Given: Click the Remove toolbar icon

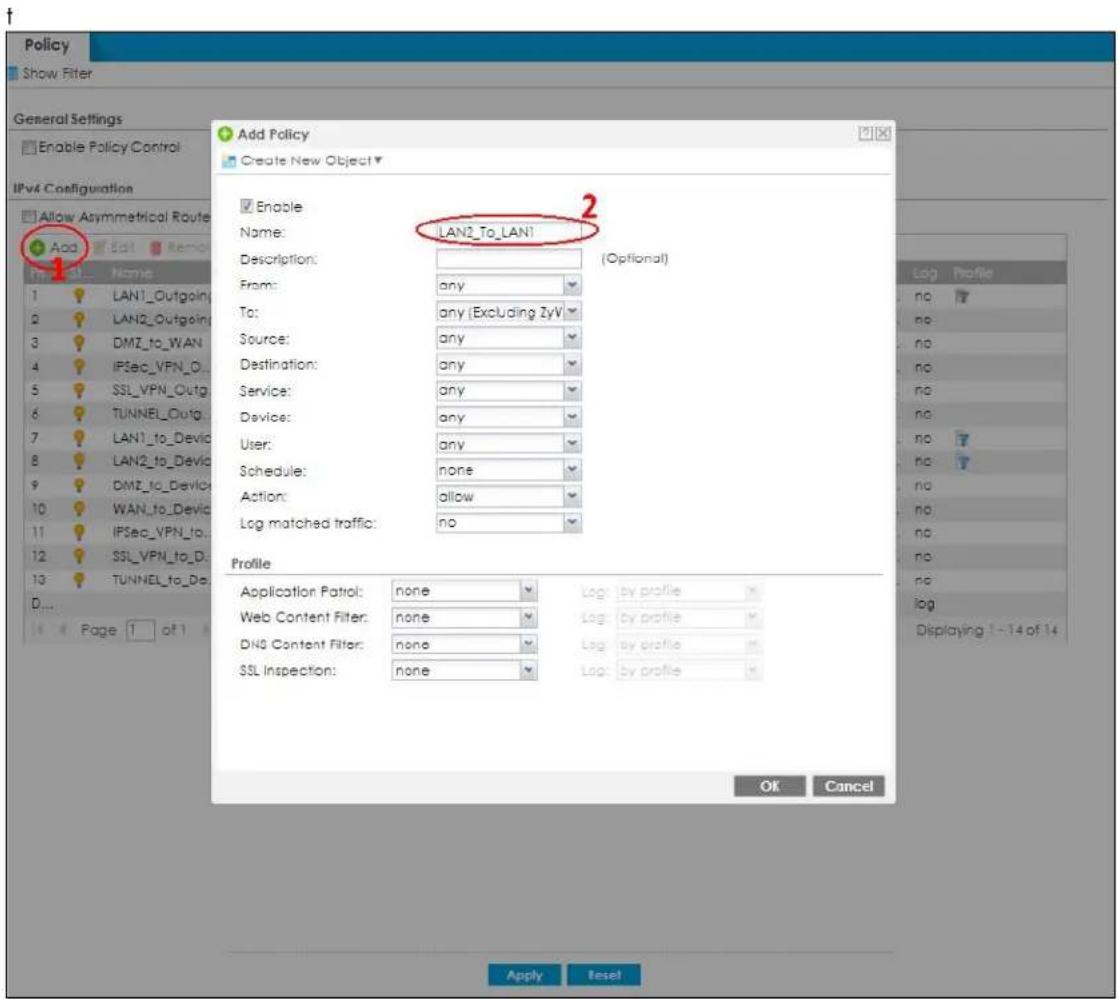Looking at the screenshot, I should point(155,247).
